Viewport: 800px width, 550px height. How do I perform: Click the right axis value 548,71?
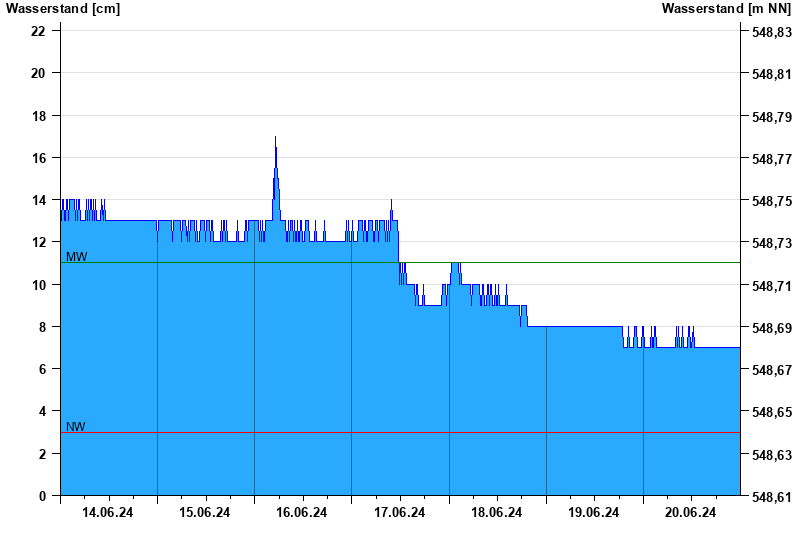(772, 286)
